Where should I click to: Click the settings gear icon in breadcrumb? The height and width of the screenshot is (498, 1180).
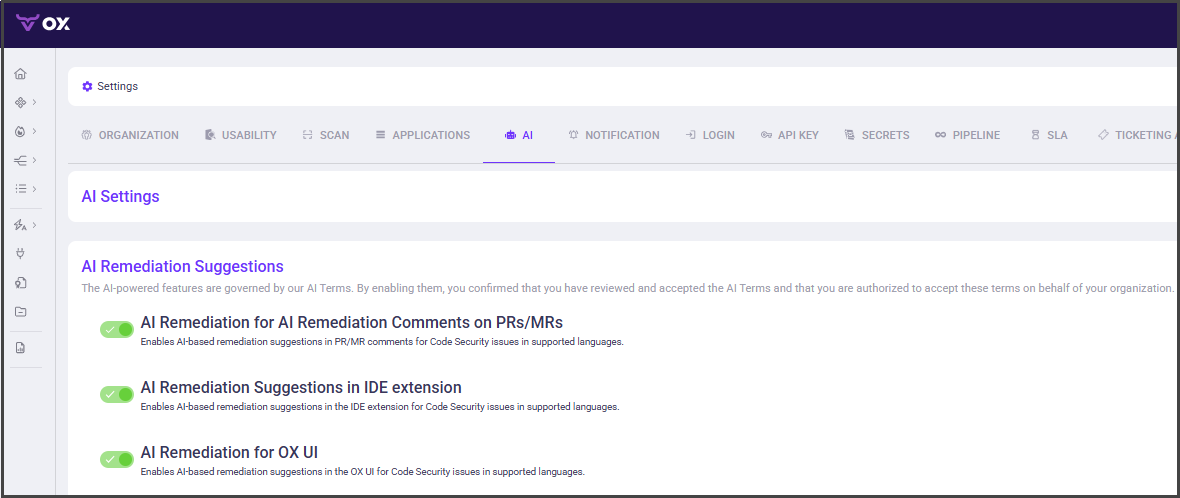coord(87,87)
